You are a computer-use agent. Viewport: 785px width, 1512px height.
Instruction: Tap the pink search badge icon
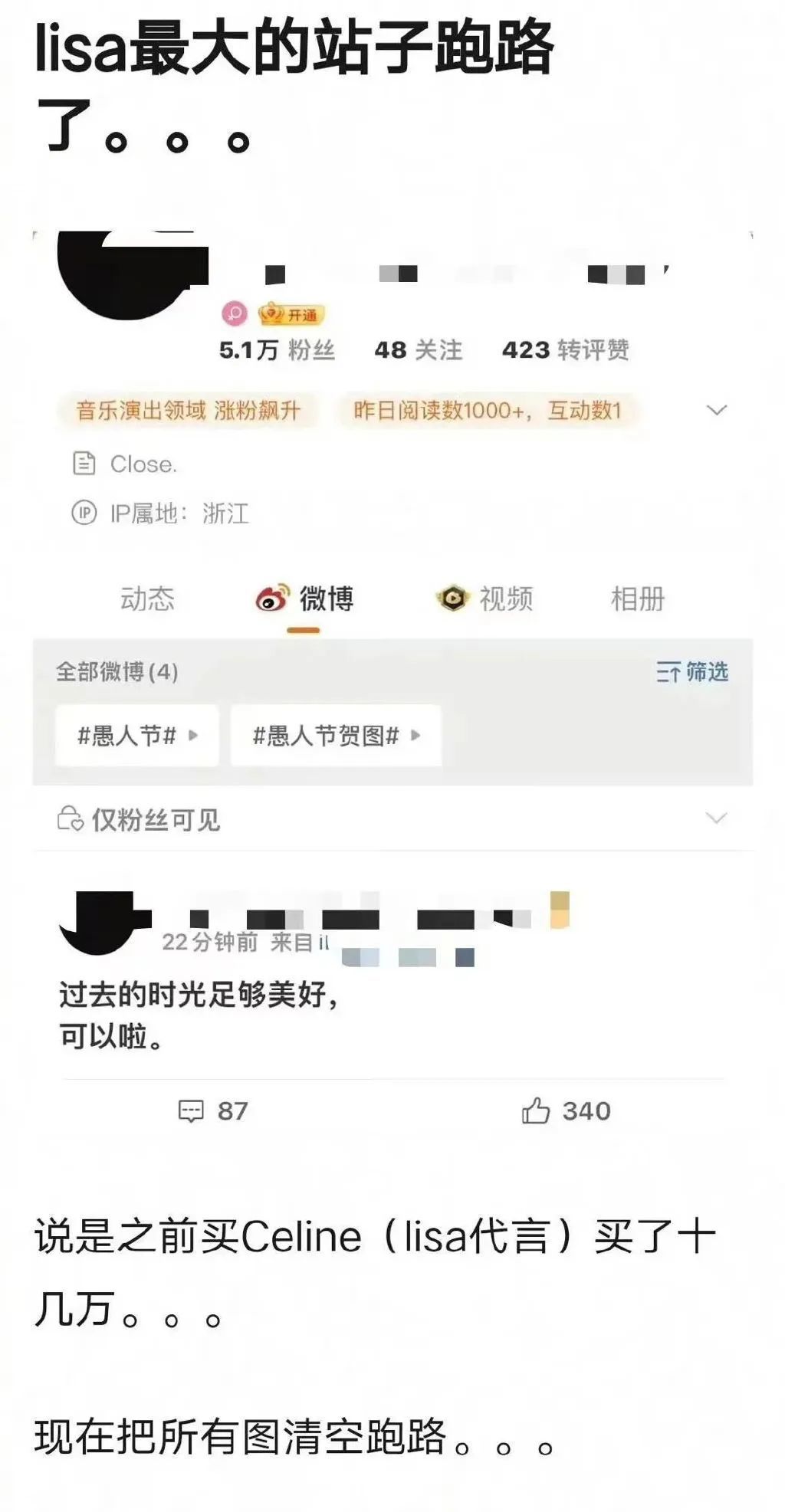tap(235, 313)
